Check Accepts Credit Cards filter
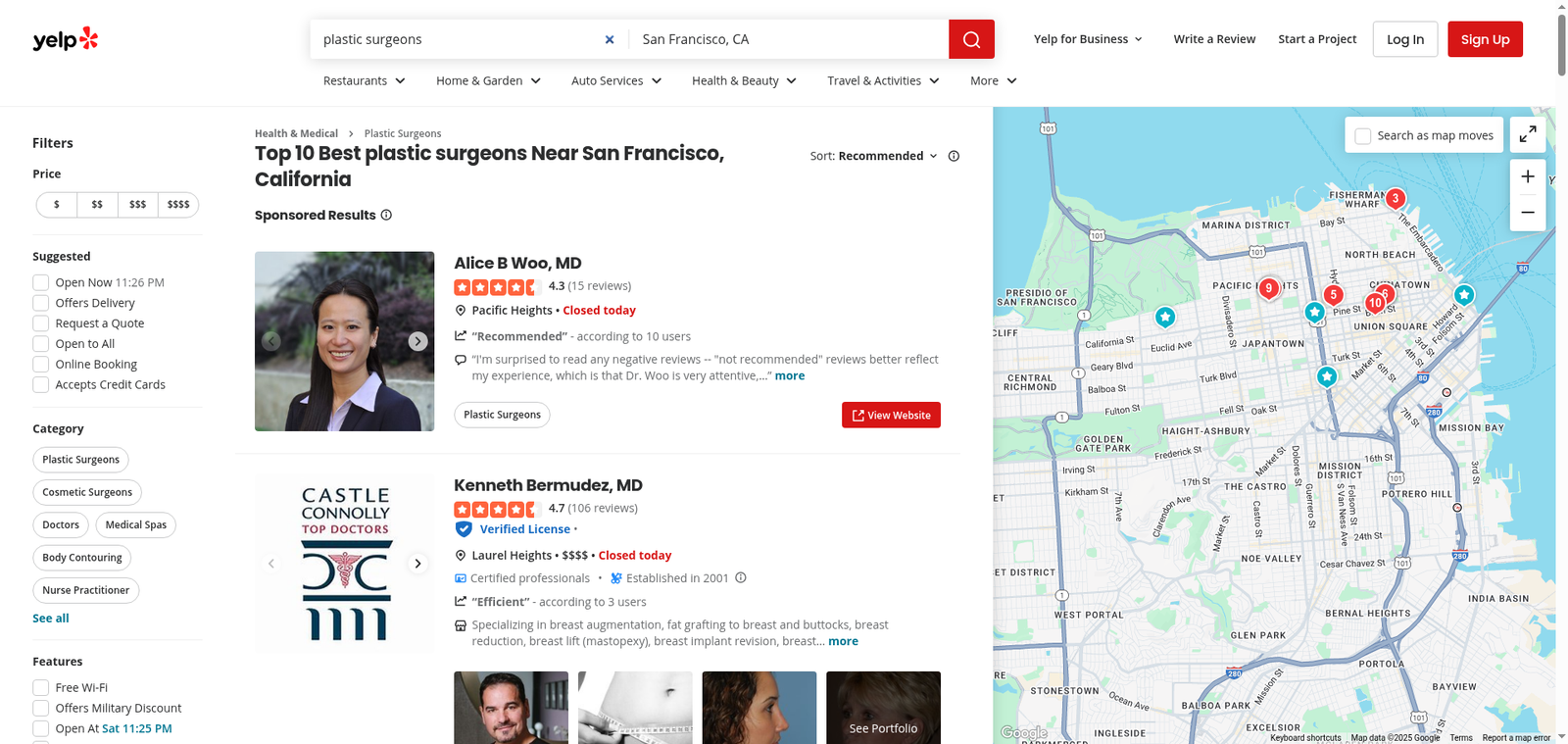The height and width of the screenshot is (744, 1568). point(41,385)
